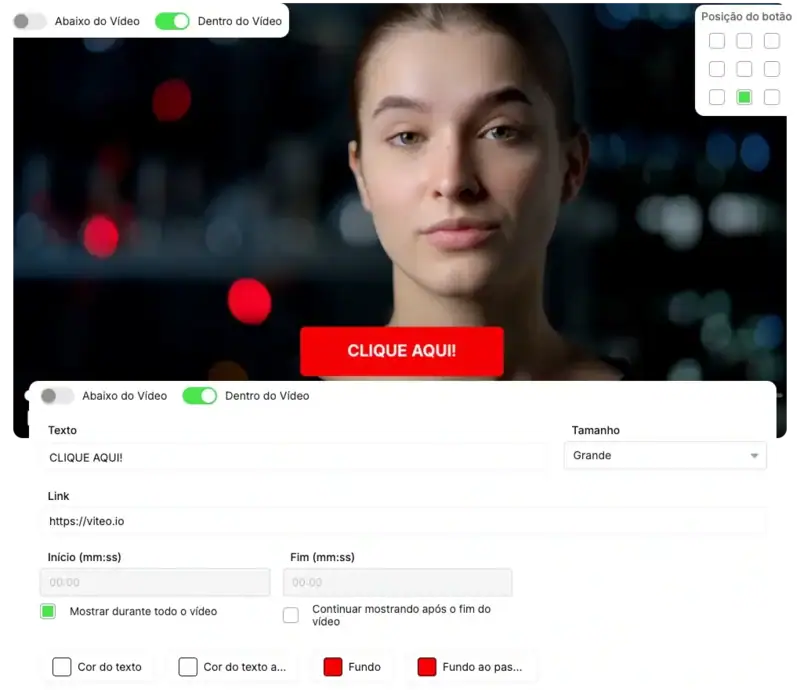Check 'Continuar mostrando após o fim do vídeo'

click(291, 615)
